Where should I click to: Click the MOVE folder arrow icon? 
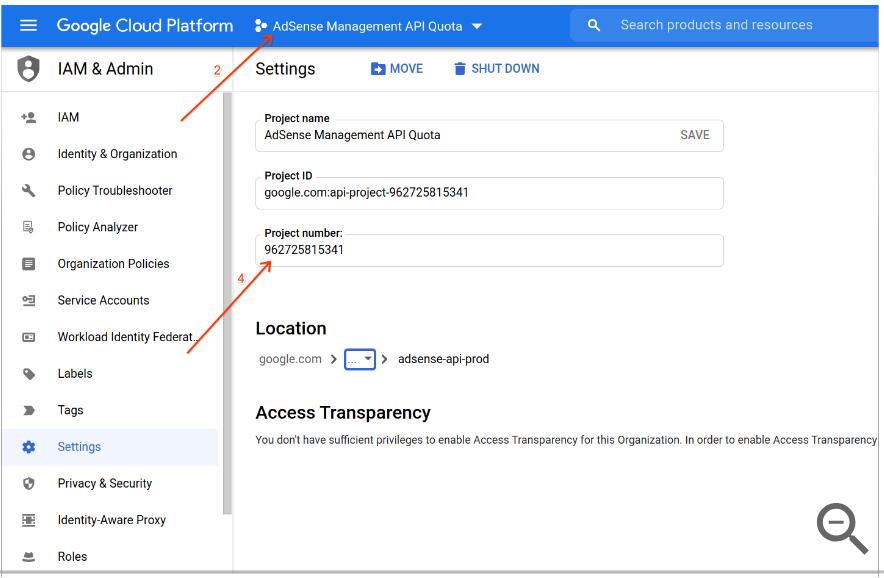tap(378, 69)
